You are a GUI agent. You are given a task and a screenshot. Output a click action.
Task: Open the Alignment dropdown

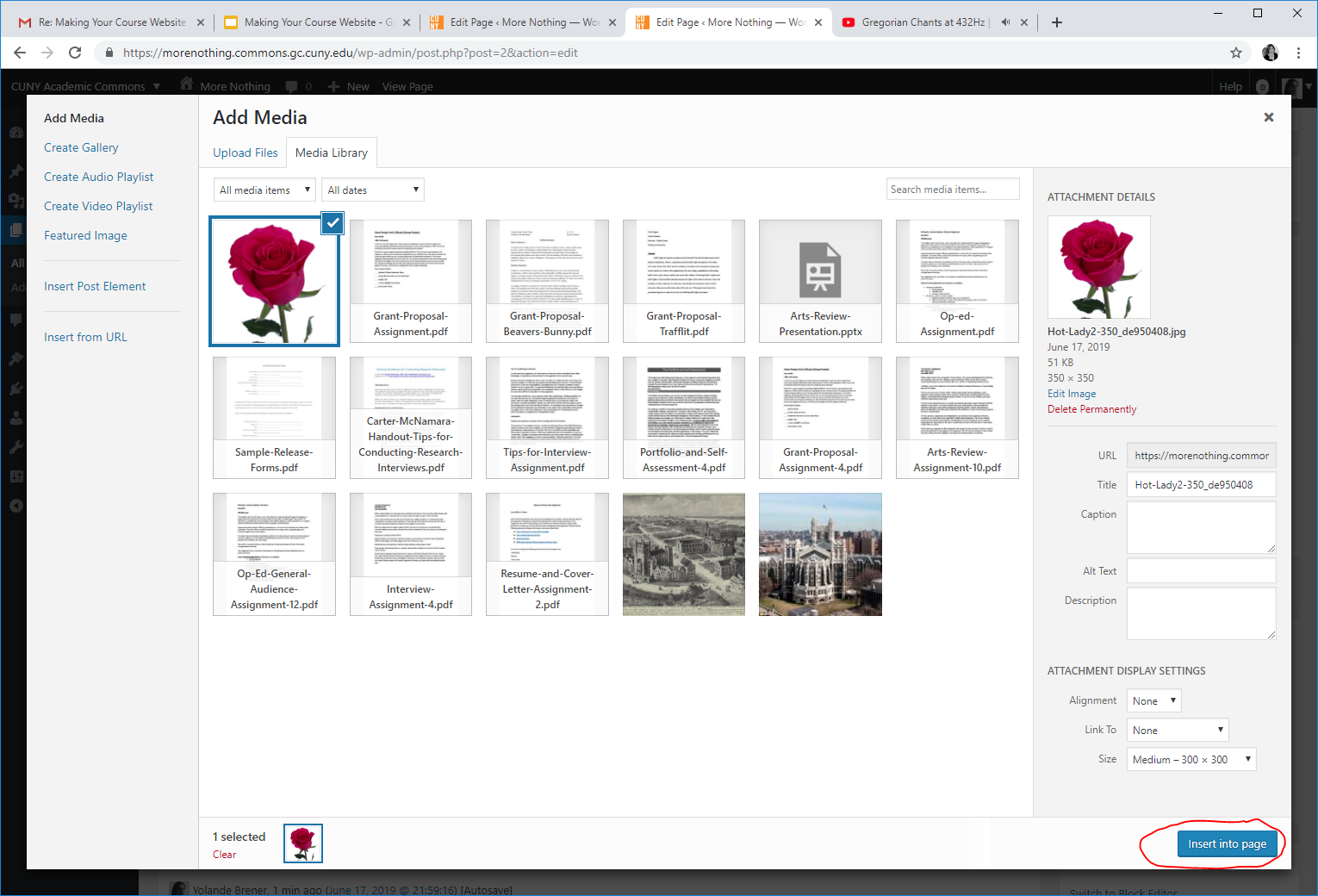pos(1153,701)
